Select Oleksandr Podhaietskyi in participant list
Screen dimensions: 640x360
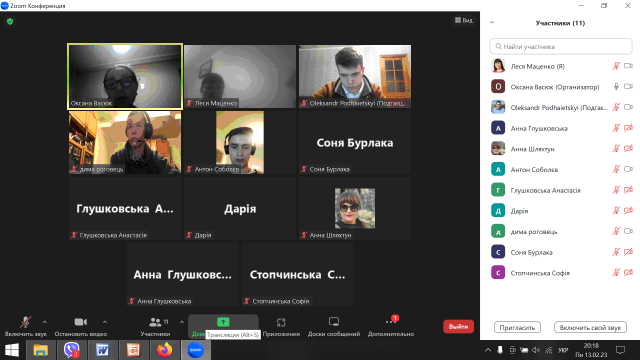tap(561, 107)
